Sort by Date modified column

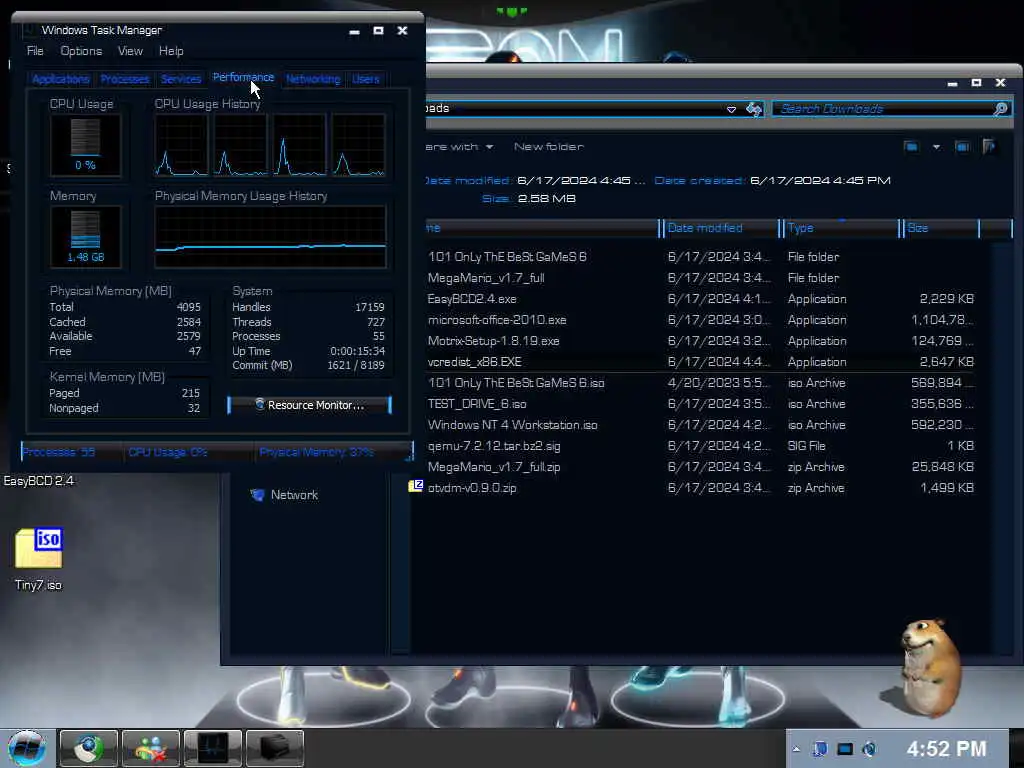[x=719, y=228]
